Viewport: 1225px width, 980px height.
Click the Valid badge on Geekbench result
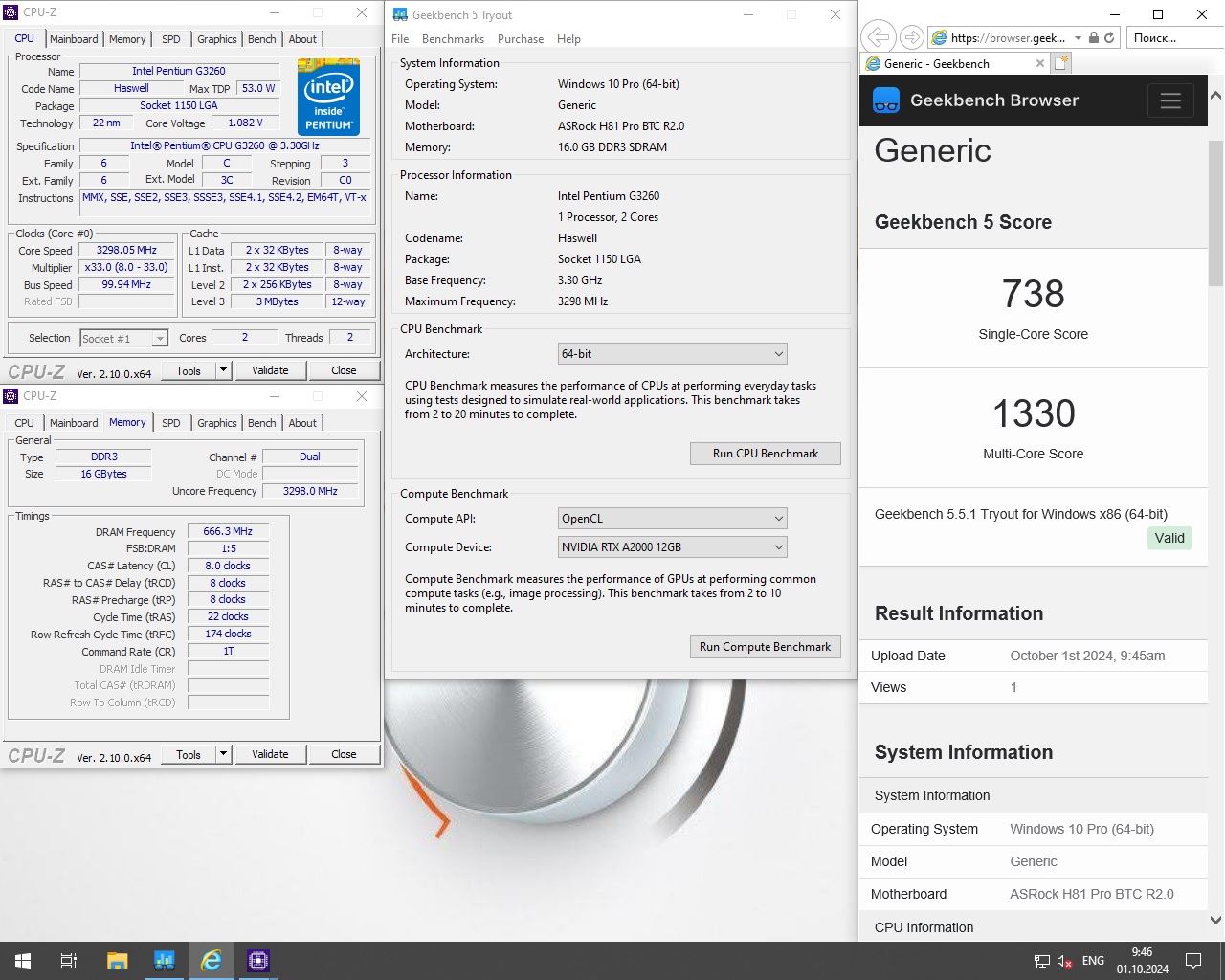pos(1169,538)
